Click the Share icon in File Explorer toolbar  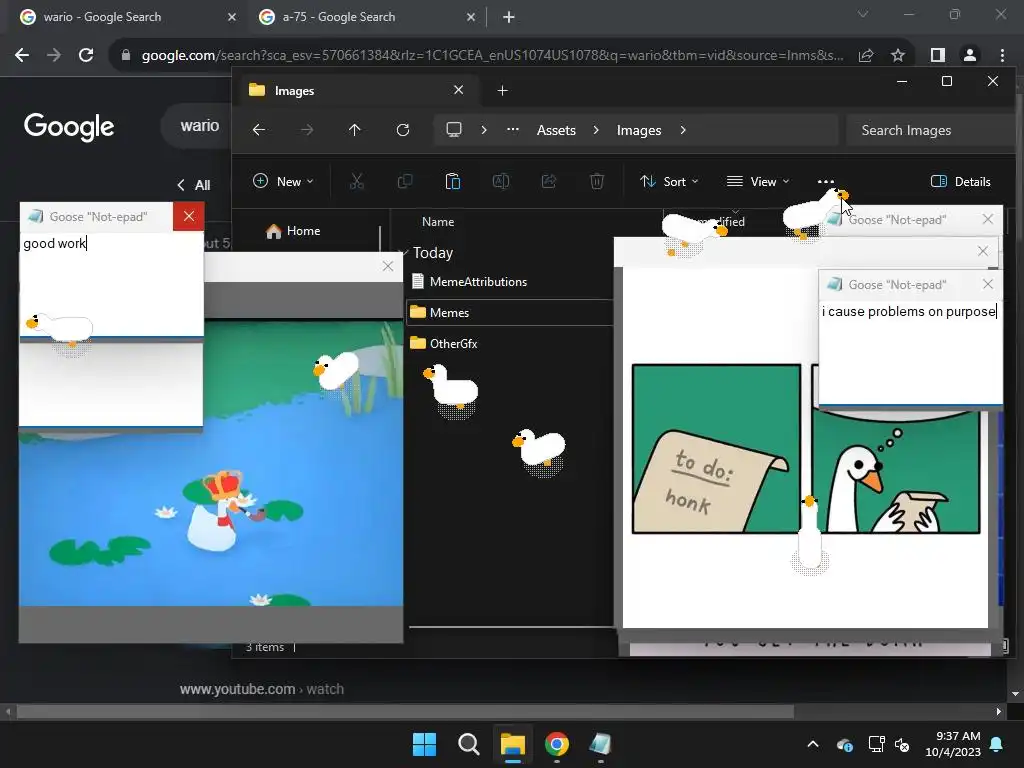tap(549, 182)
